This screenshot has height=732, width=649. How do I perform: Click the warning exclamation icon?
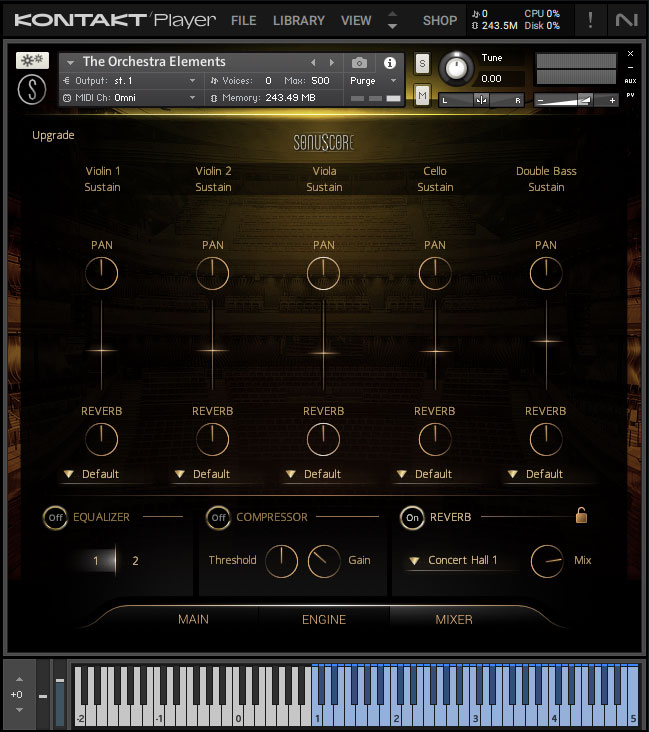(590, 20)
